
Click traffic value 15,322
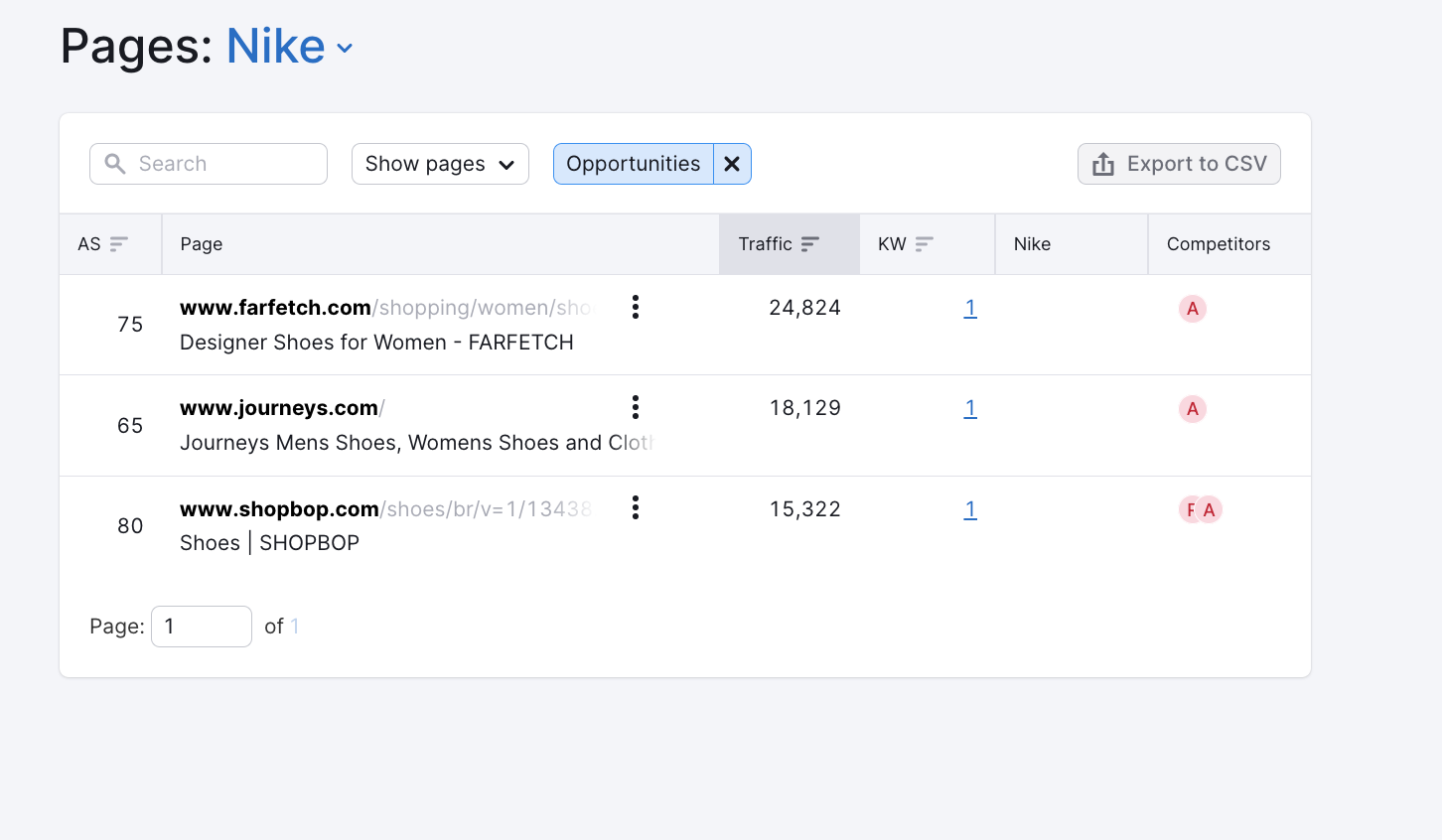[x=804, y=509]
